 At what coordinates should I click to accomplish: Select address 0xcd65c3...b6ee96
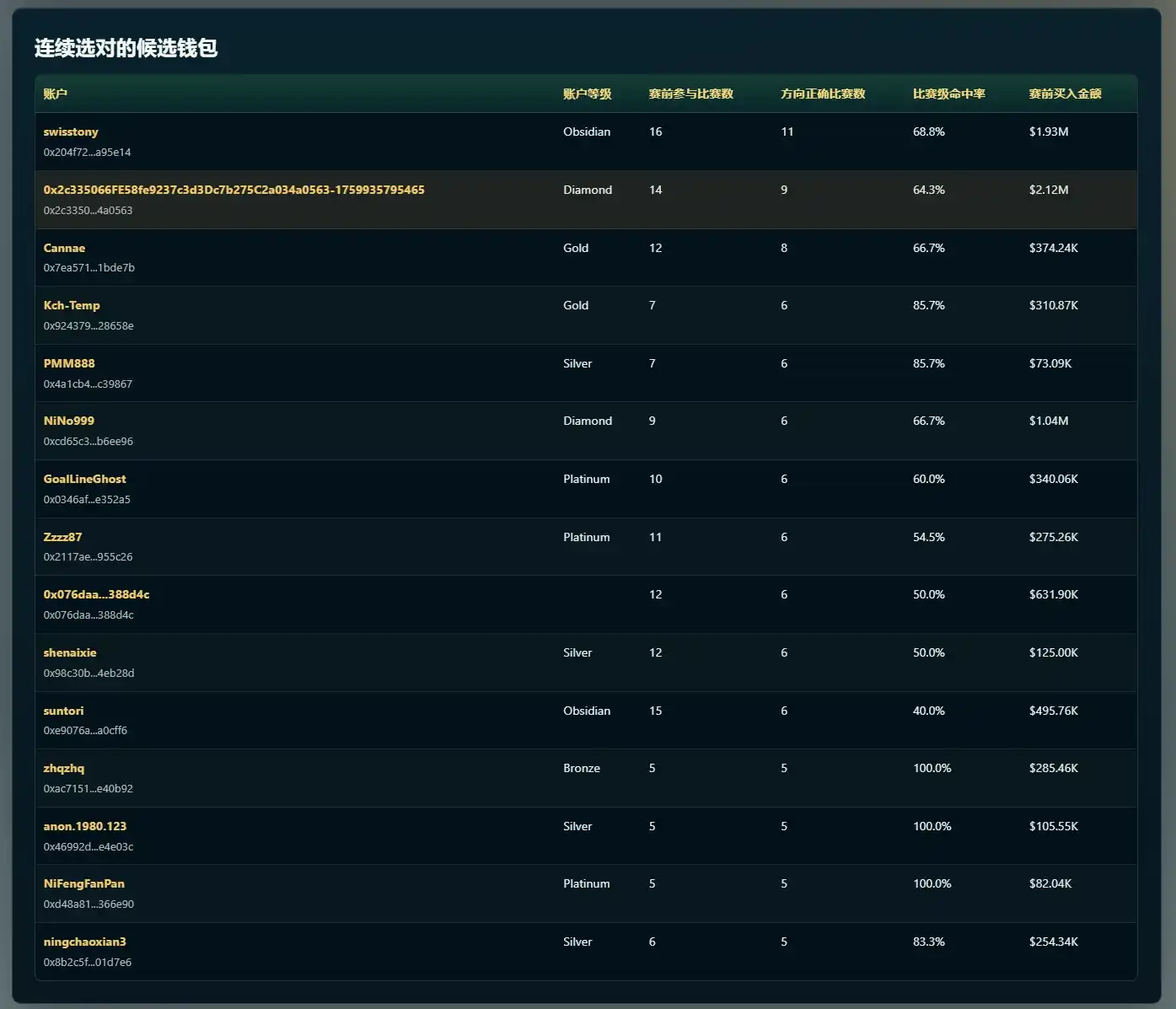tap(88, 442)
